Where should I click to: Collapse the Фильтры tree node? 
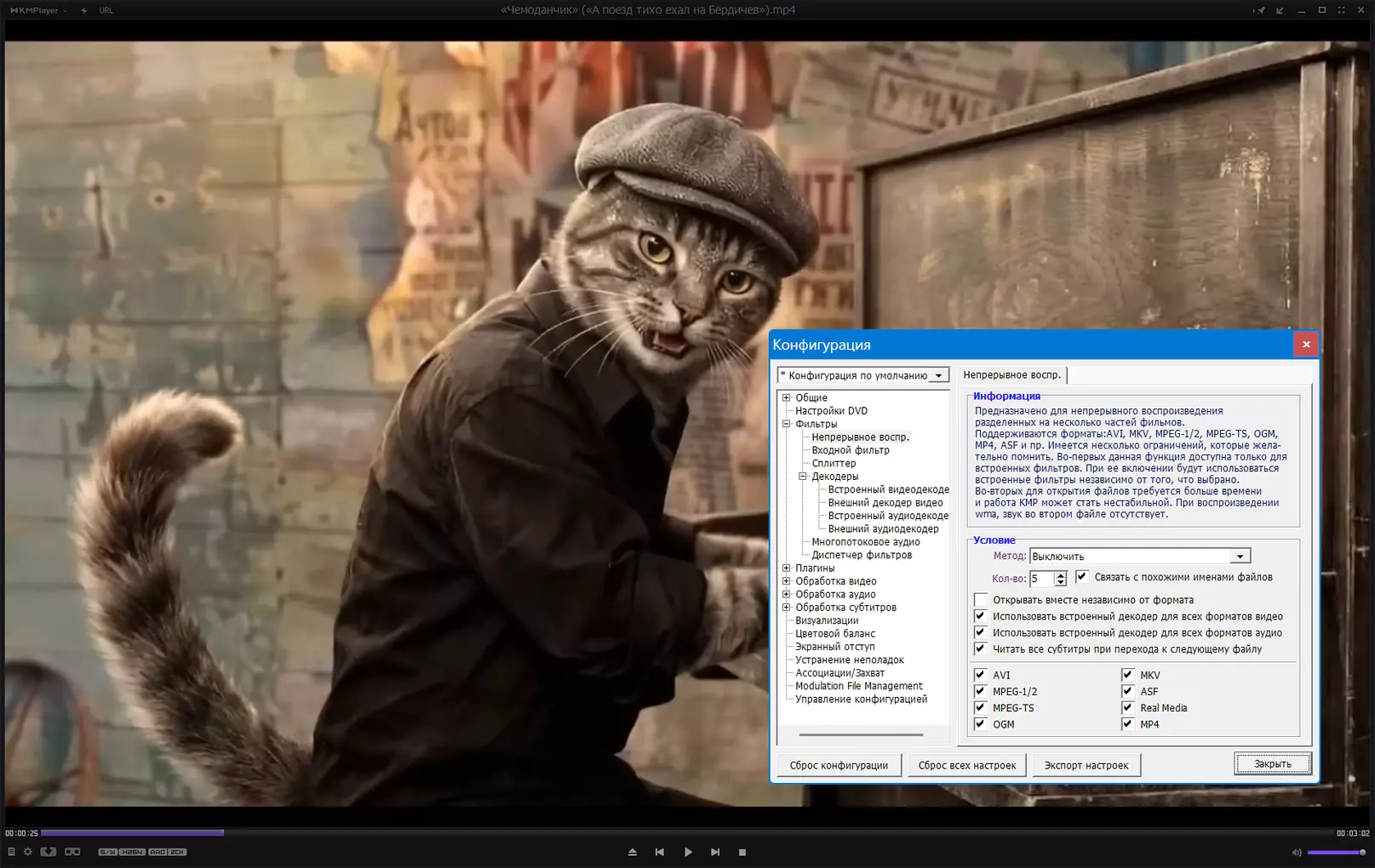787,424
